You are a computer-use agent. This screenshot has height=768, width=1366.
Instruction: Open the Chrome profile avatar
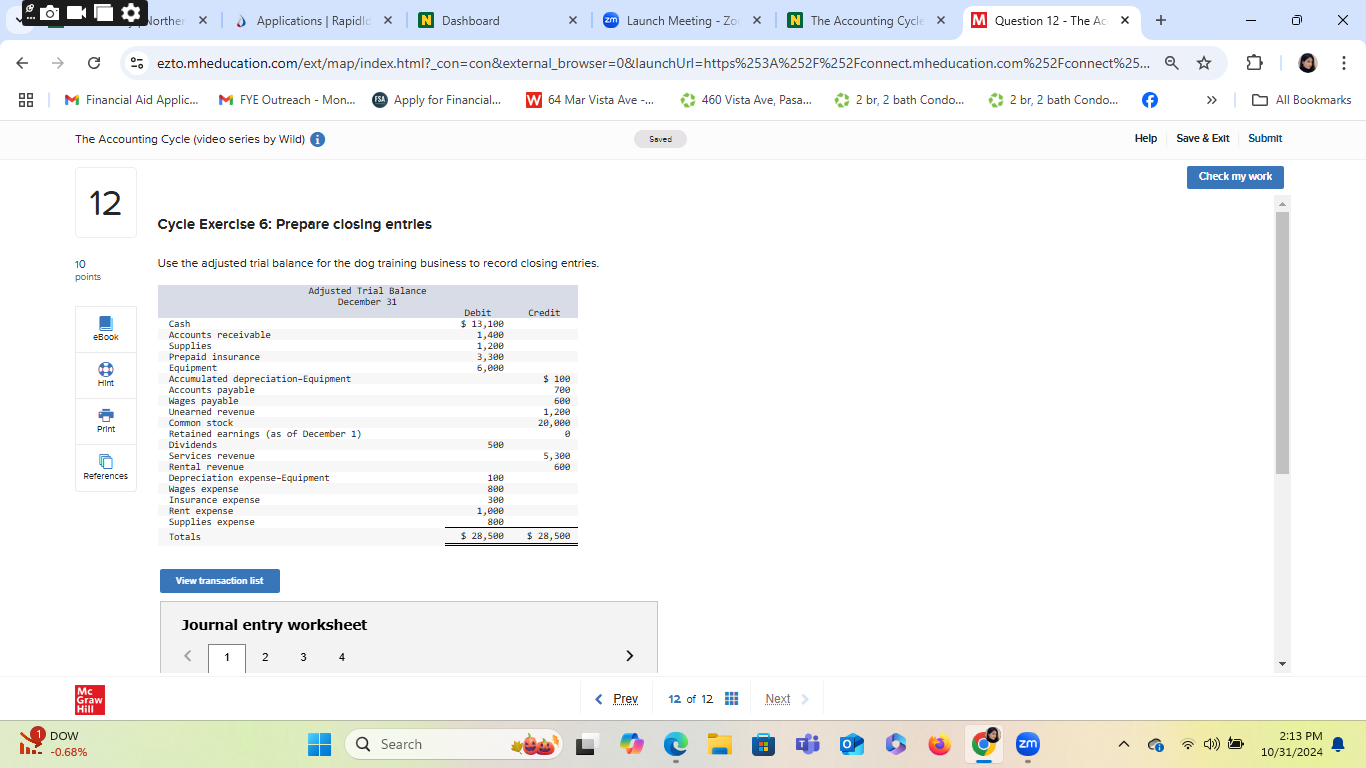tap(1307, 64)
